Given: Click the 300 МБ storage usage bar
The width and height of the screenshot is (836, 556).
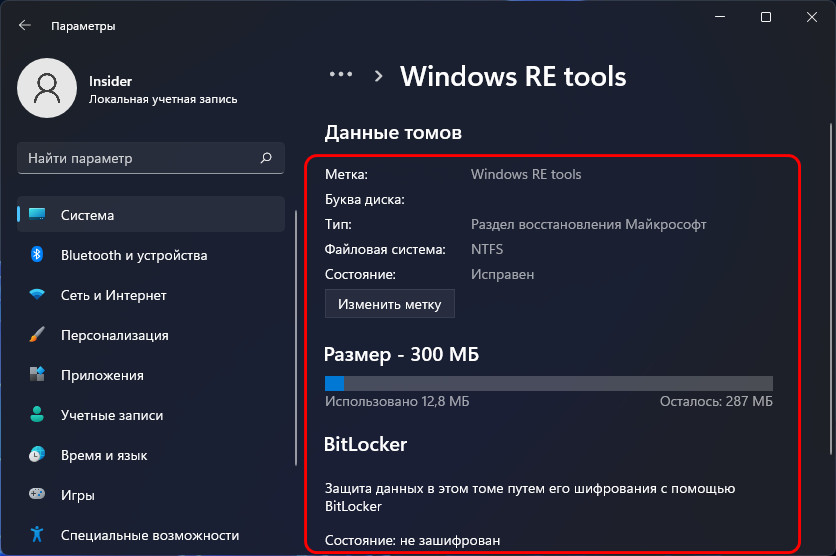Looking at the screenshot, I should pos(549,383).
